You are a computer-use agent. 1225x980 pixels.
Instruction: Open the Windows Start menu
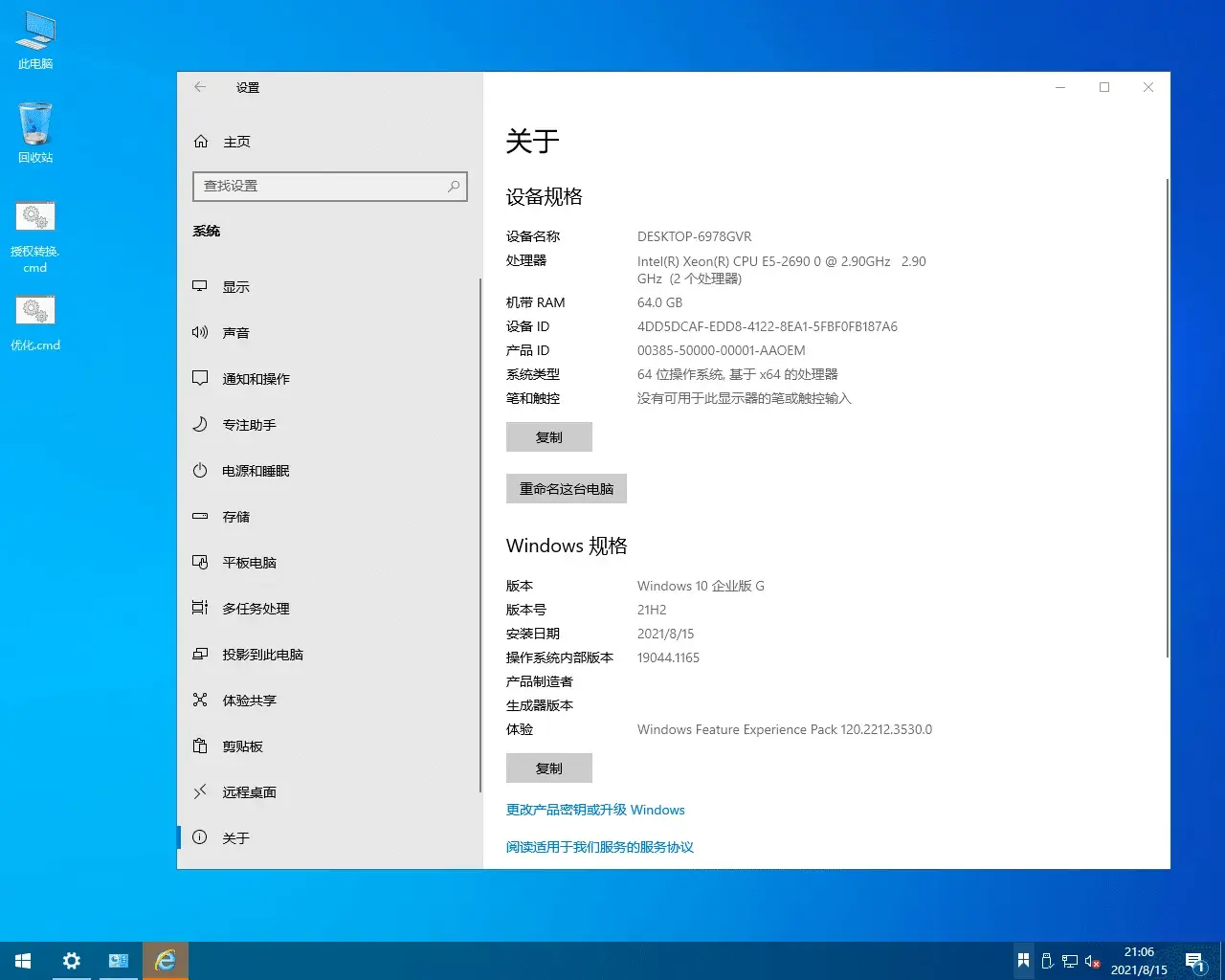click(x=23, y=961)
